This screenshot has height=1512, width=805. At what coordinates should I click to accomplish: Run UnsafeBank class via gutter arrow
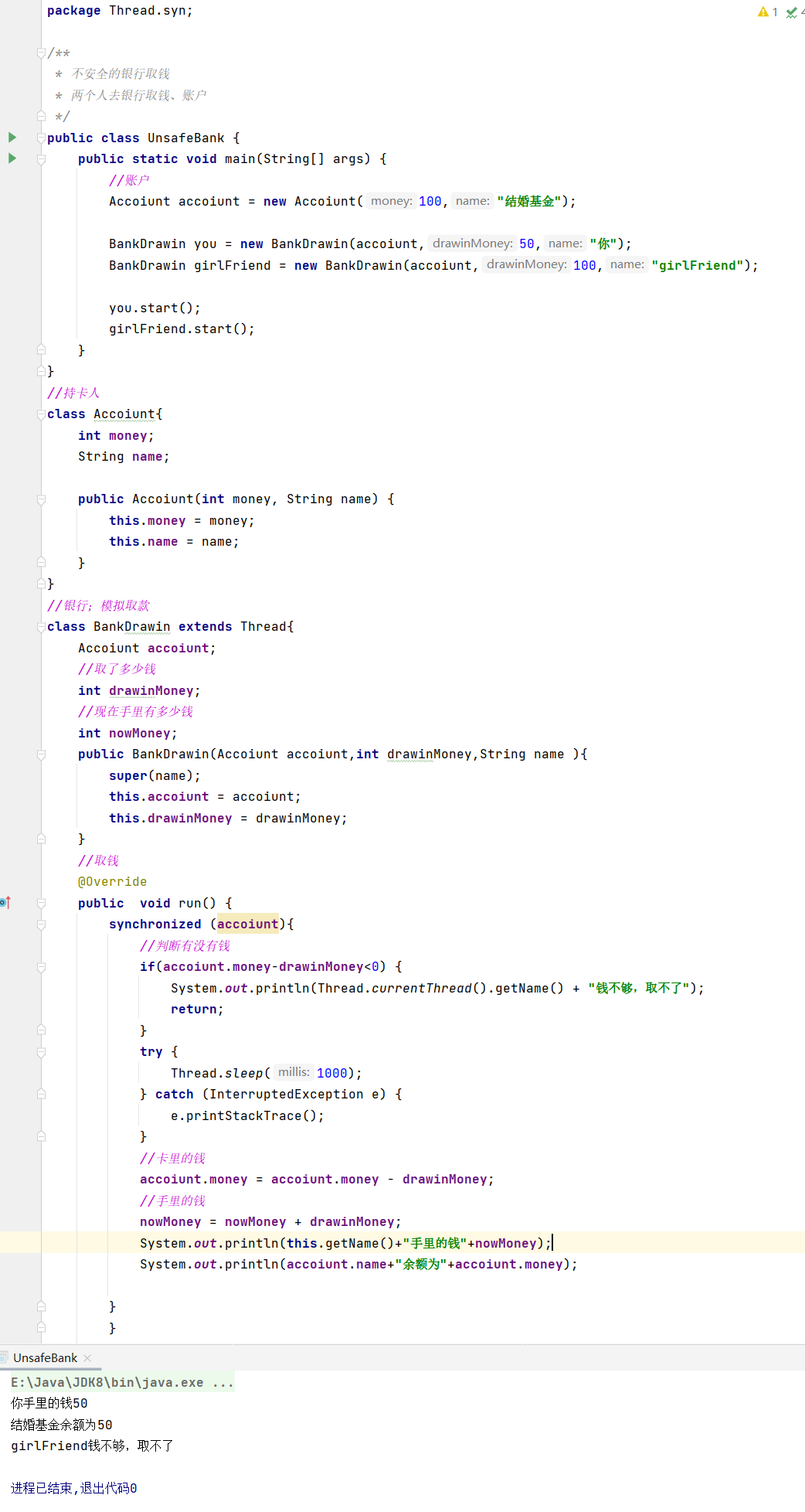tap(12, 137)
